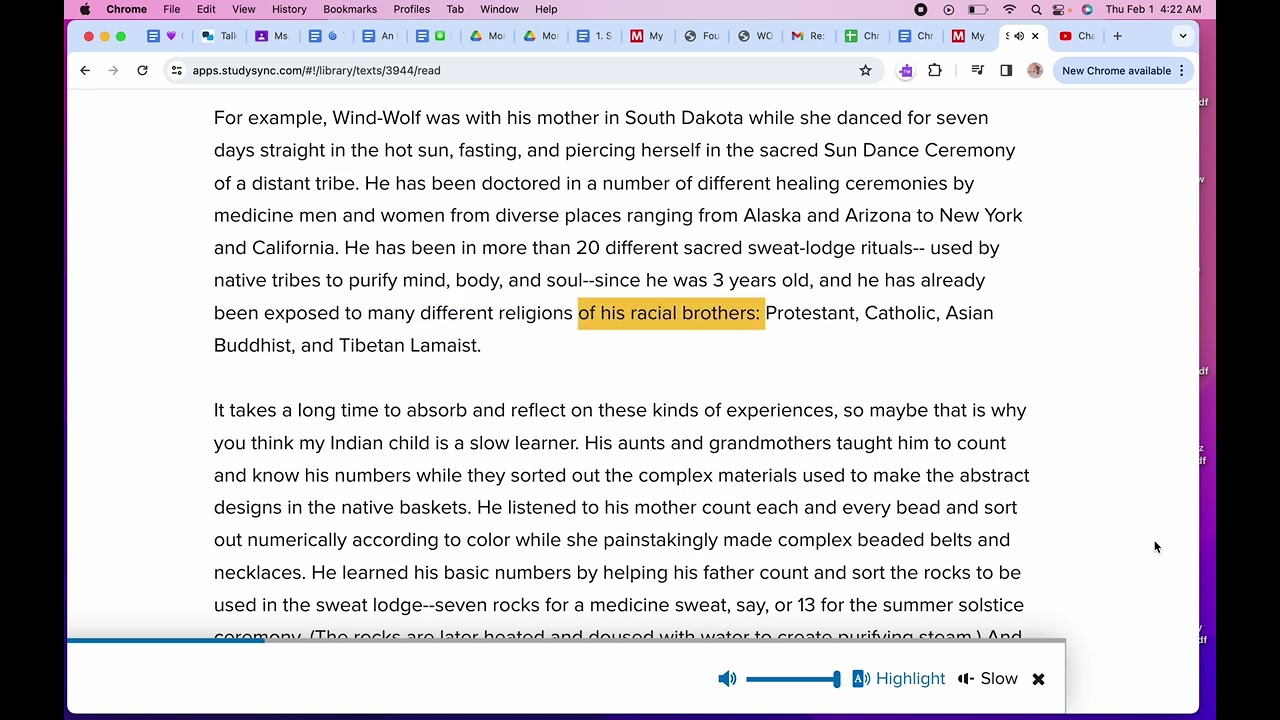
Task: Go back to the previous page
Action: [x=85, y=70]
